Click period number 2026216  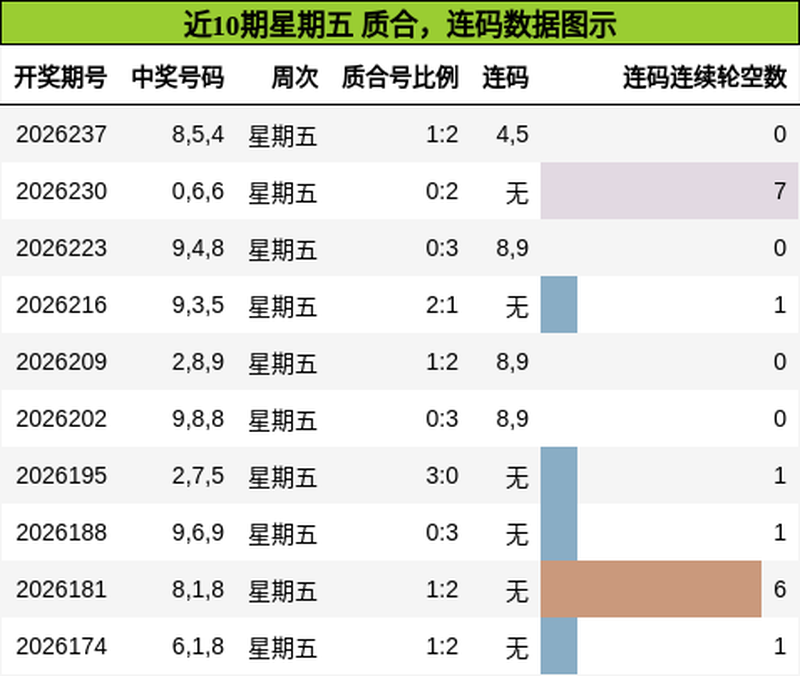(61, 305)
